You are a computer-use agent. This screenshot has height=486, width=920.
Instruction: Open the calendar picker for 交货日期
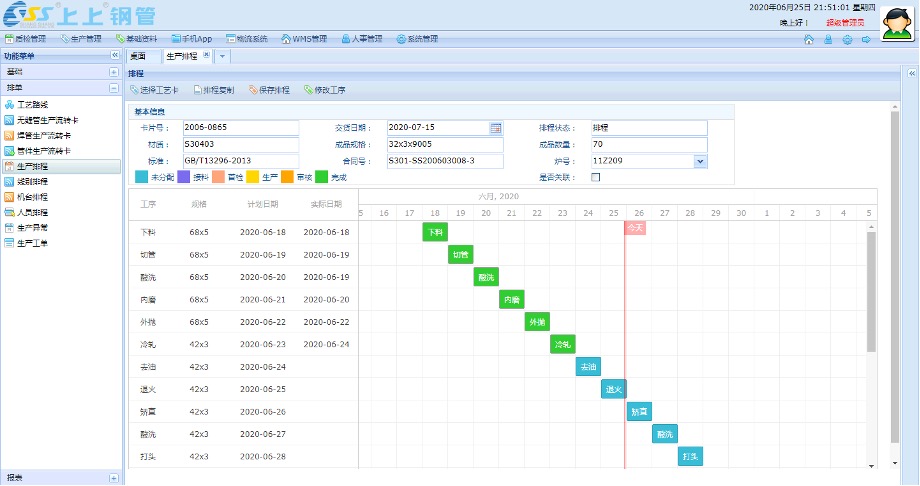495,128
